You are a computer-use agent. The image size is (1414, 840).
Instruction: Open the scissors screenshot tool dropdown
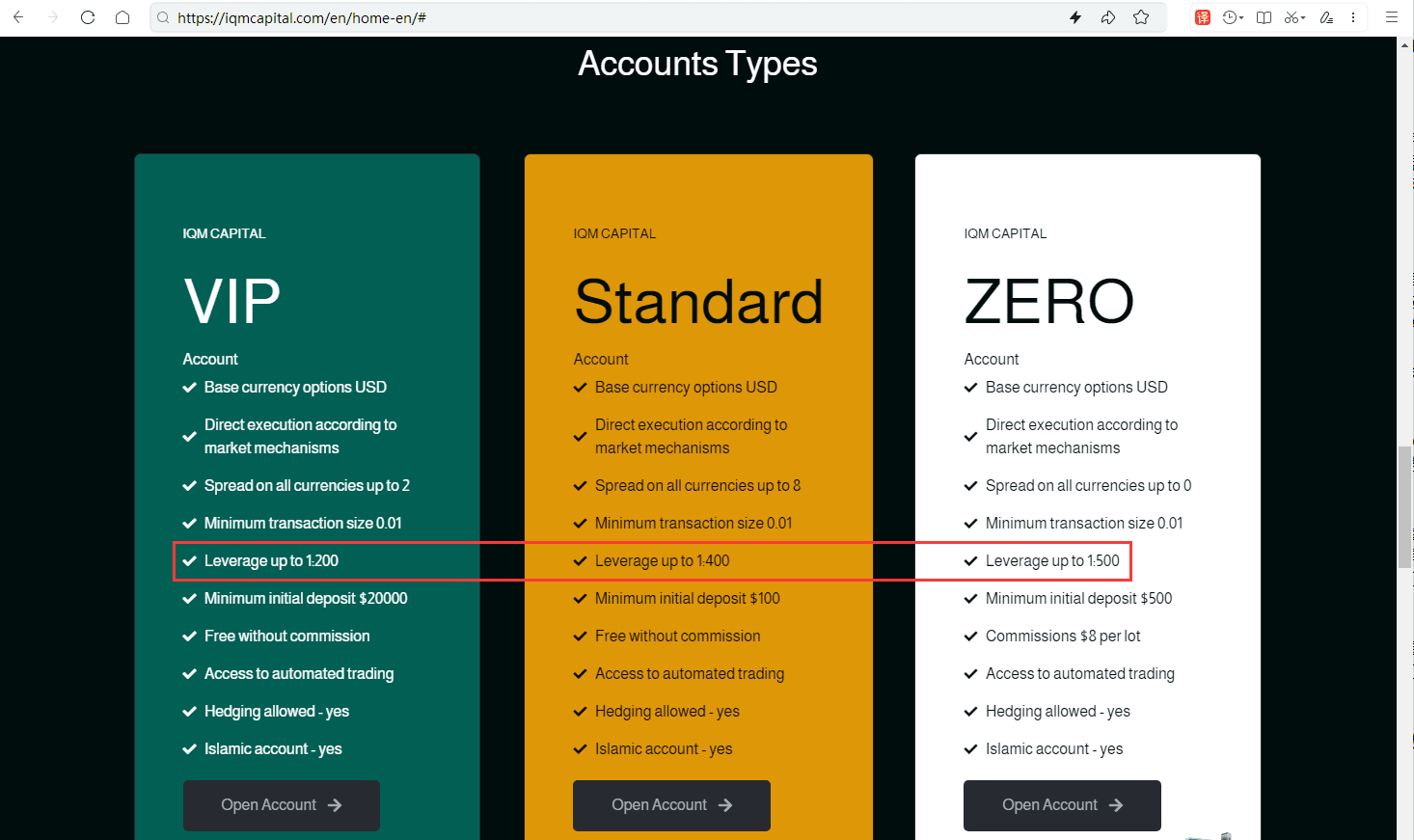(x=1294, y=17)
